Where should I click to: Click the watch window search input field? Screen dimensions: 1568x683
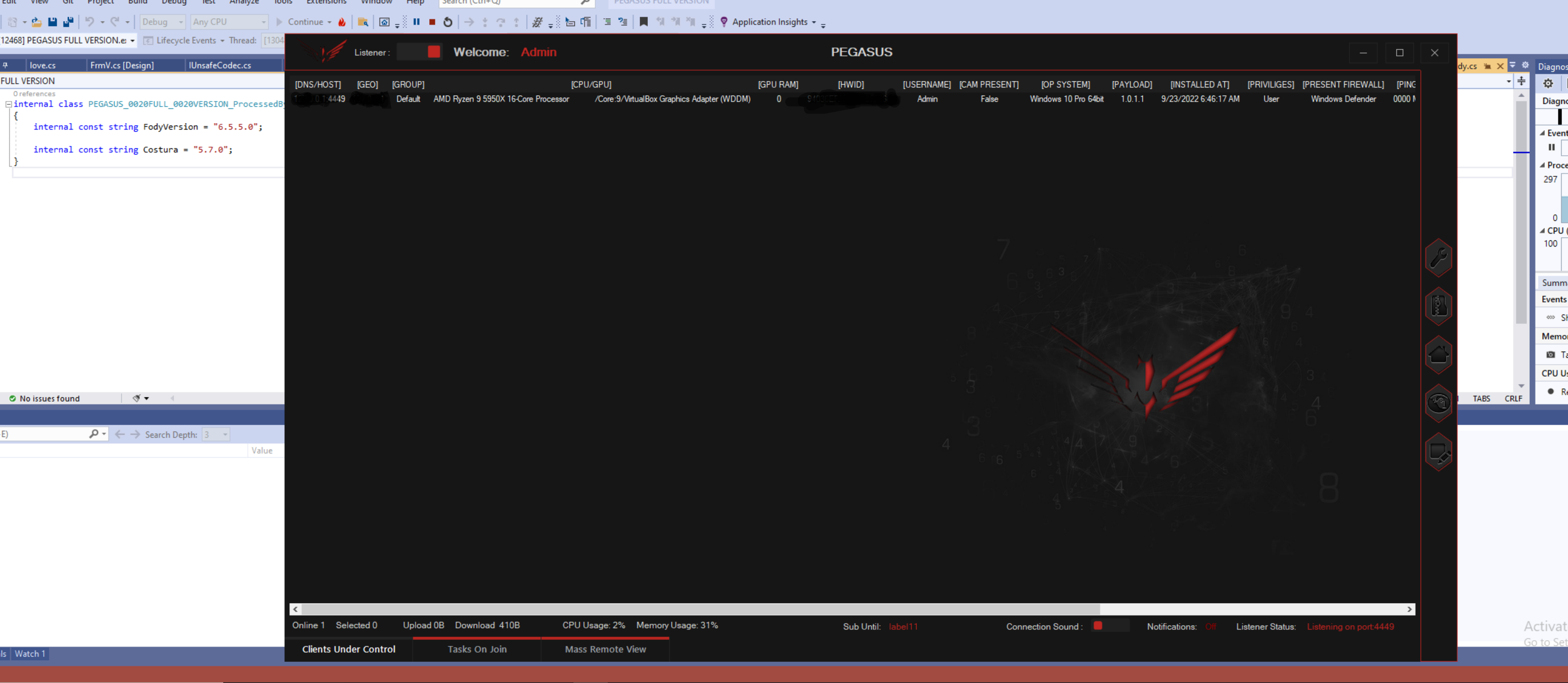click(x=44, y=434)
